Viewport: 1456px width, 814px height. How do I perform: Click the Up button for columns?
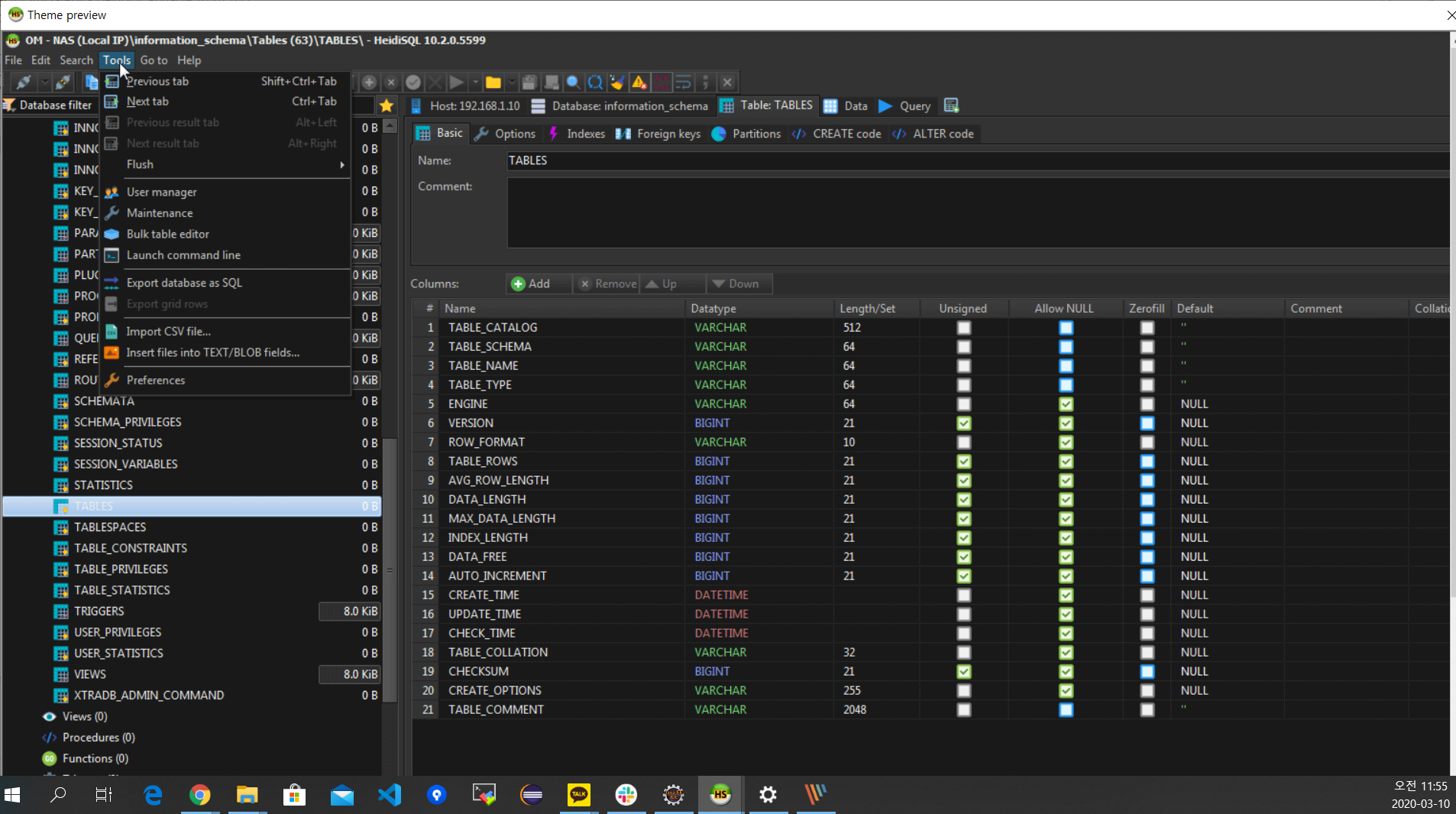(672, 284)
